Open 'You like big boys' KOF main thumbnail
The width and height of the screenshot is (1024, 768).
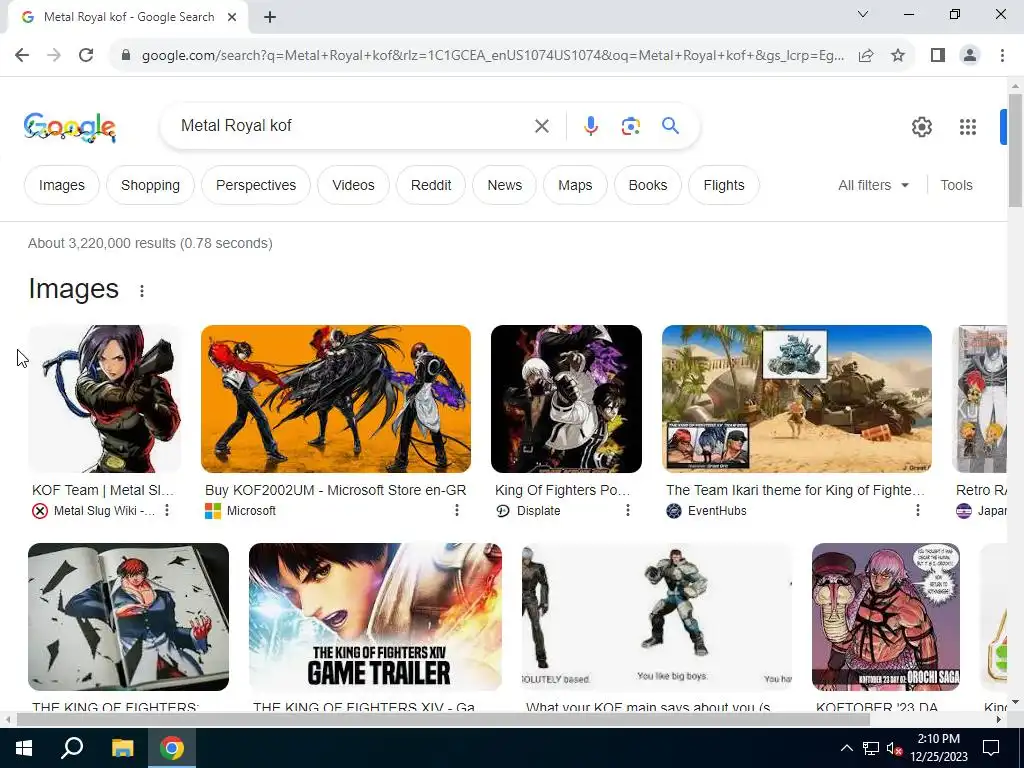(x=657, y=617)
